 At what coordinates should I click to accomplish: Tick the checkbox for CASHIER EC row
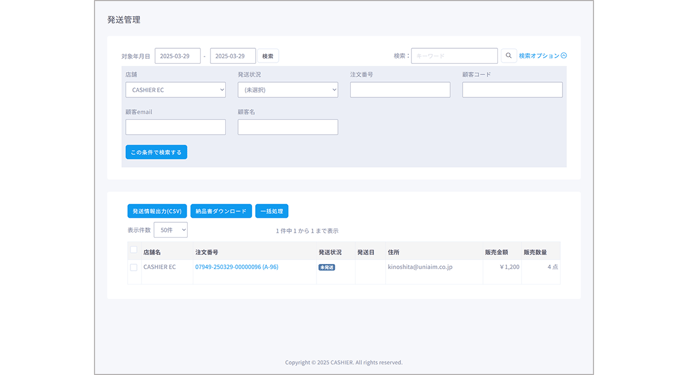coord(134,267)
